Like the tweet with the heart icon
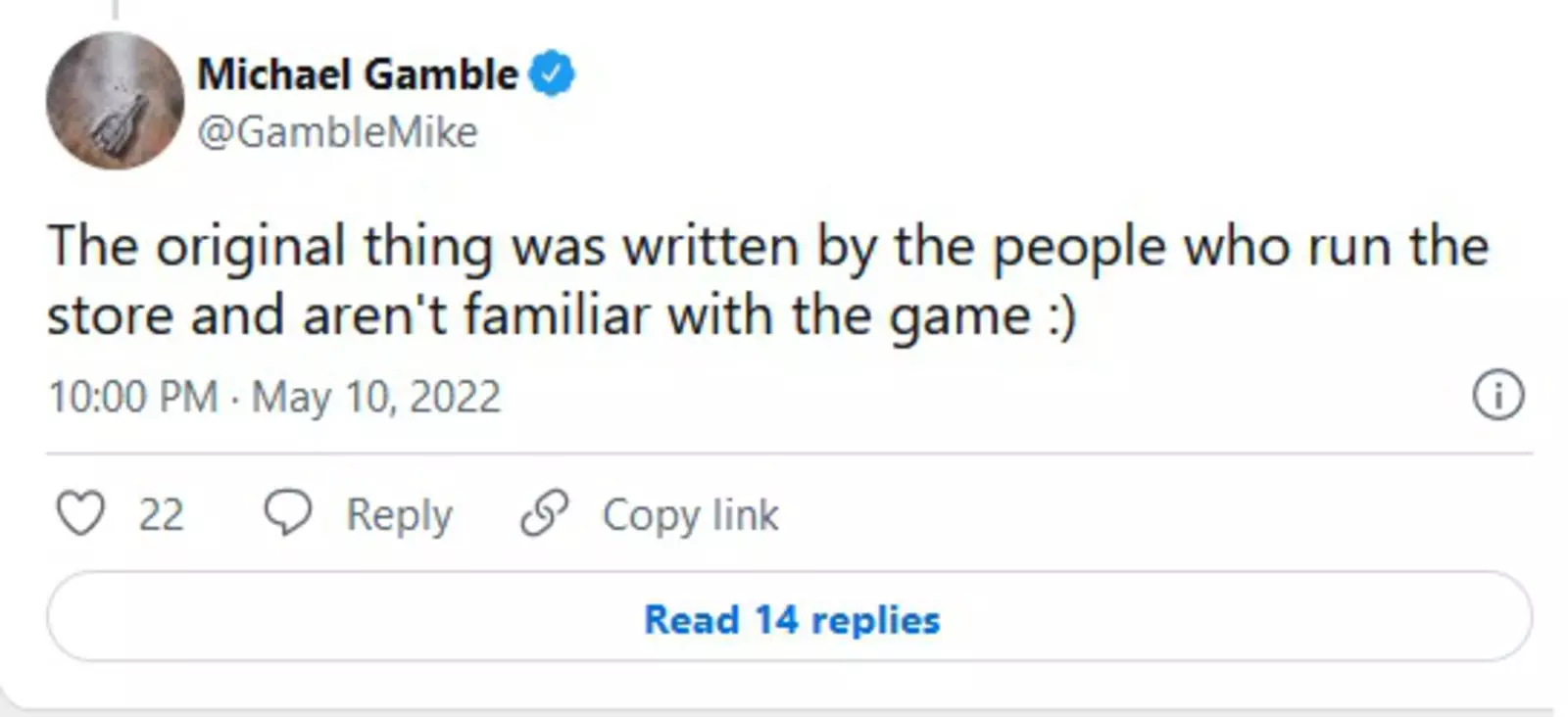 80,514
